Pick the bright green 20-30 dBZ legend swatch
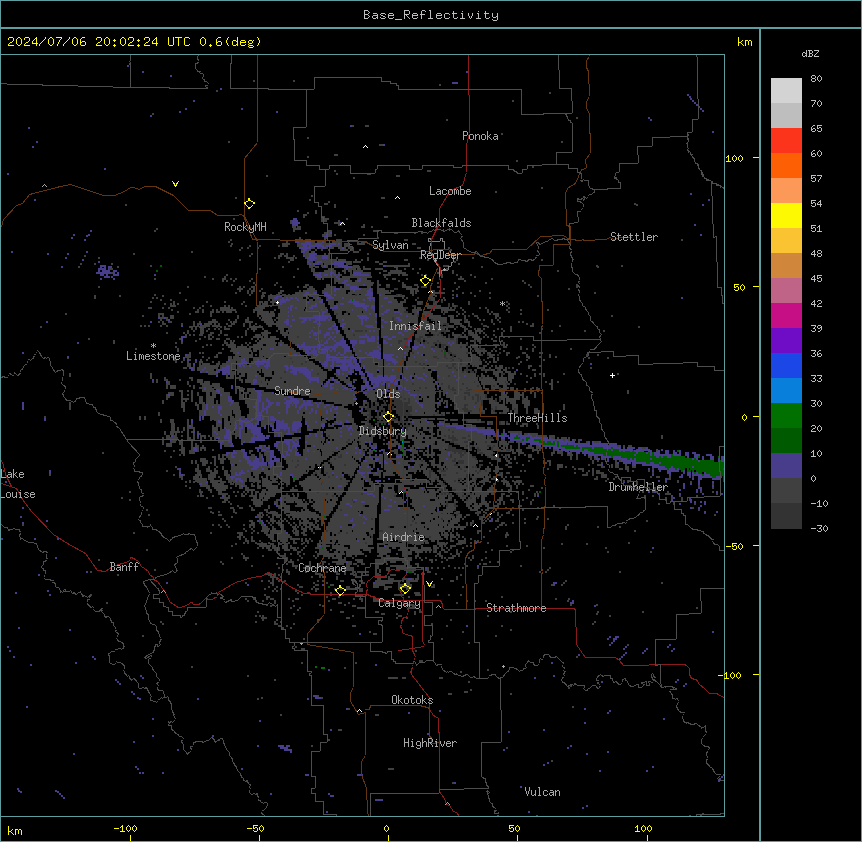The height and width of the screenshot is (842, 862). 786,416
